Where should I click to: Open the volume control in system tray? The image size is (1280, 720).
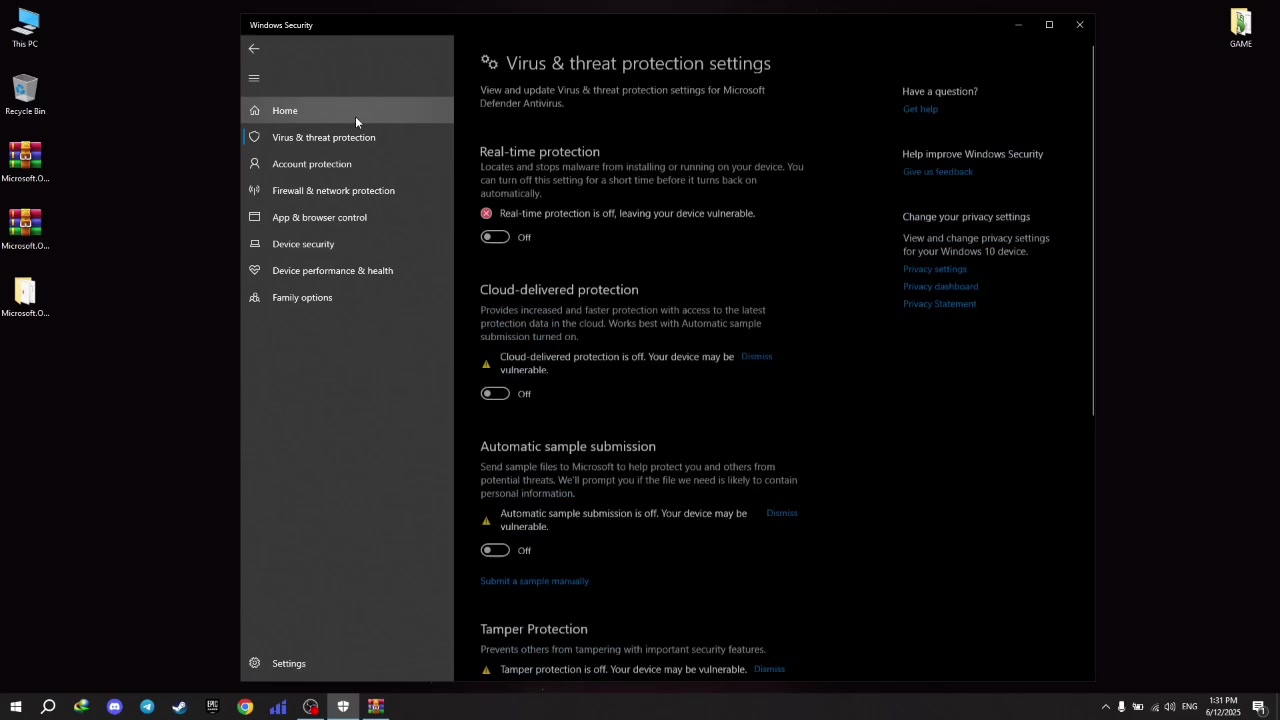pos(1170,707)
